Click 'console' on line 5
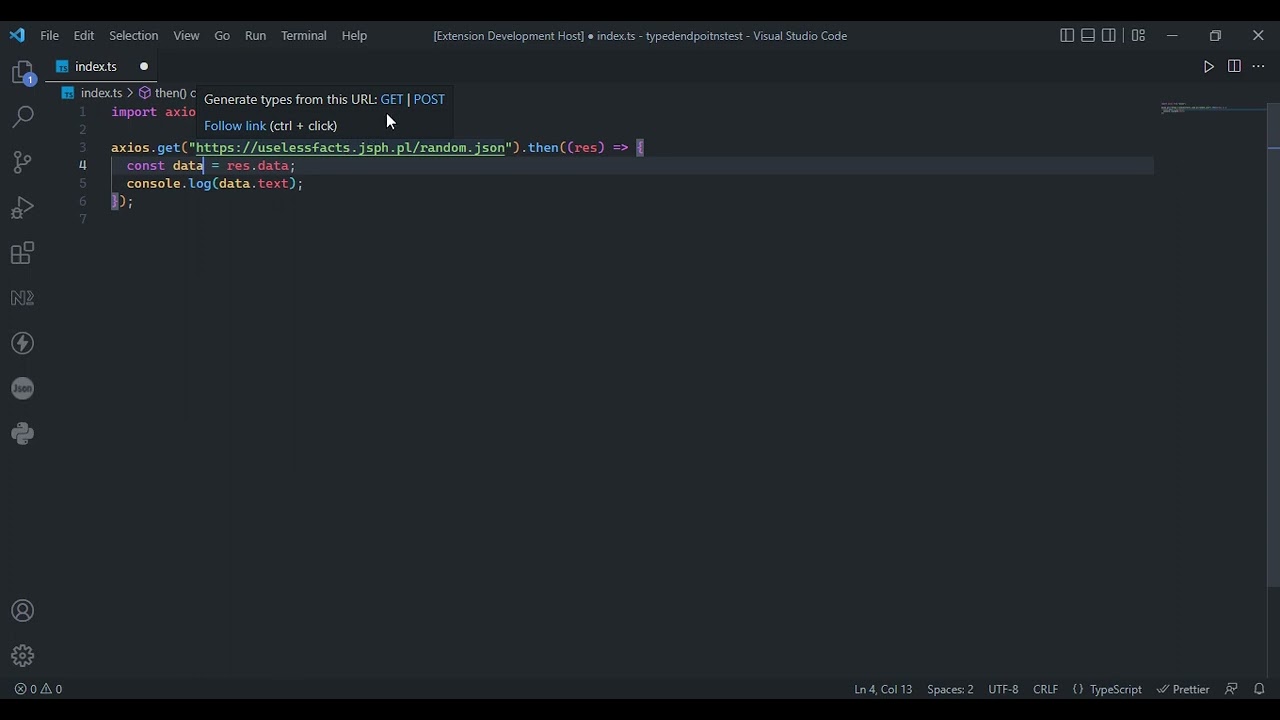Screen dimensions: 1280x720 coord(154,183)
